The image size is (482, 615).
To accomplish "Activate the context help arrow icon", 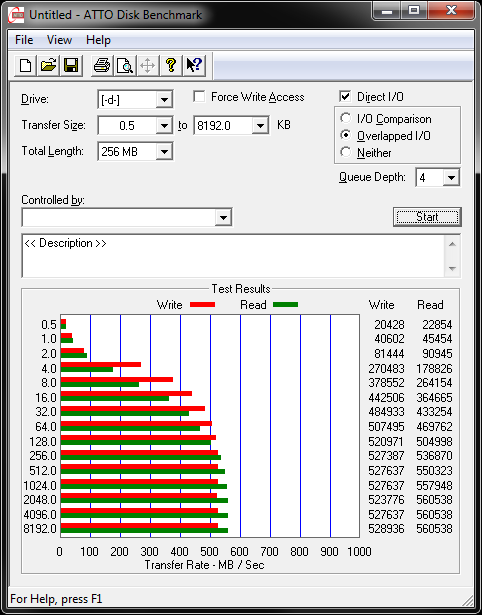I will coord(194,65).
